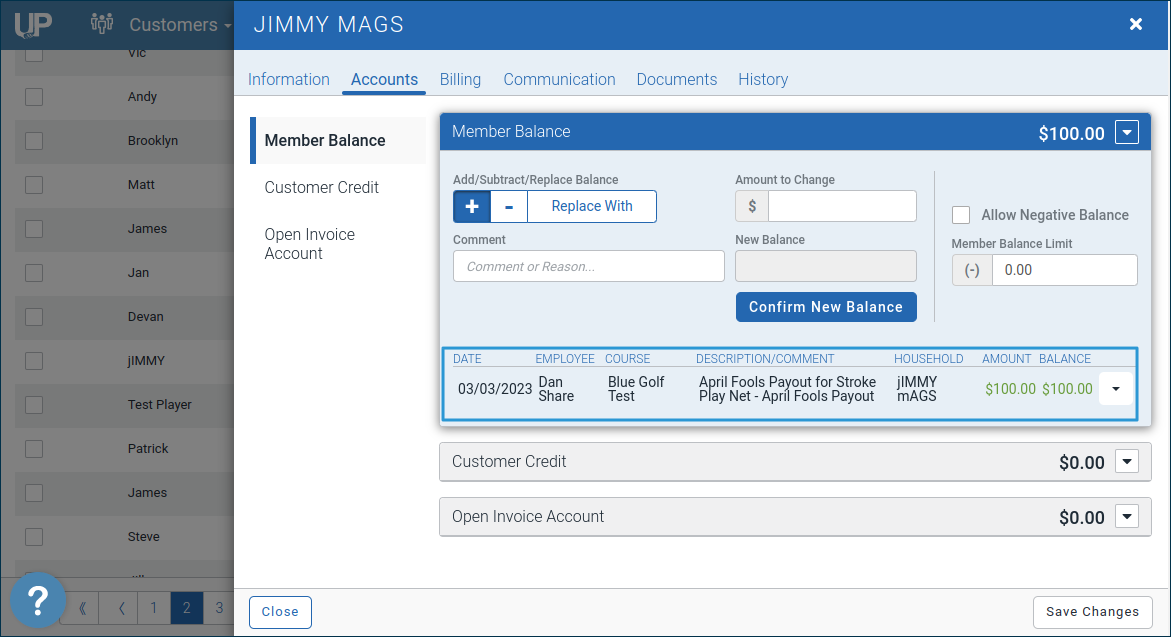Viewport: 1171px width, 637px height.
Task: Switch to the Communication tab
Action: (x=559, y=79)
